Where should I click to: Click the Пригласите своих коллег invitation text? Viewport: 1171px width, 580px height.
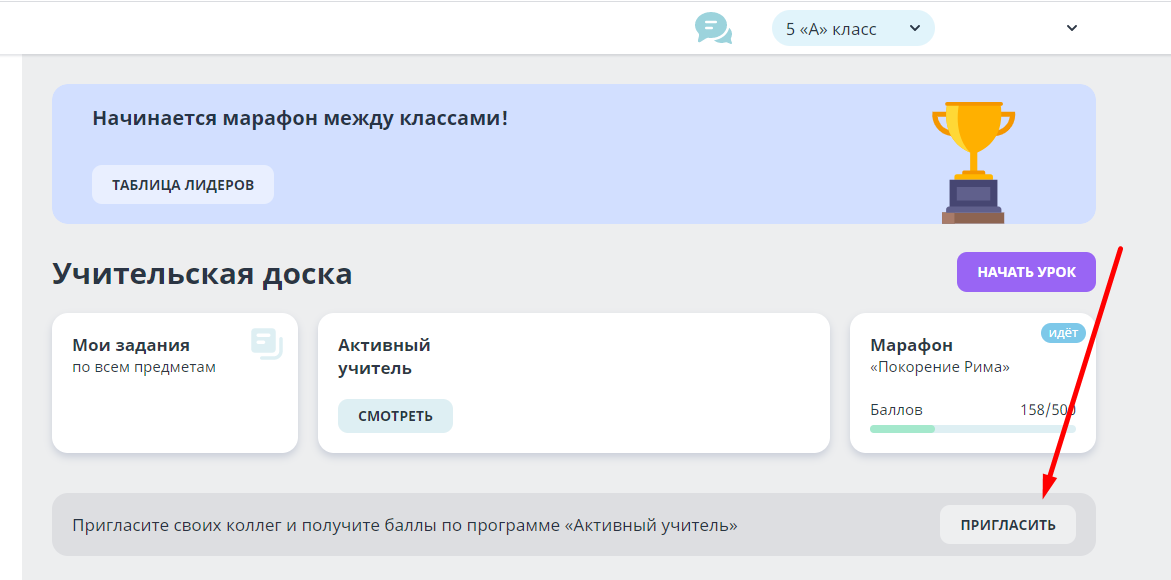[405, 525]
